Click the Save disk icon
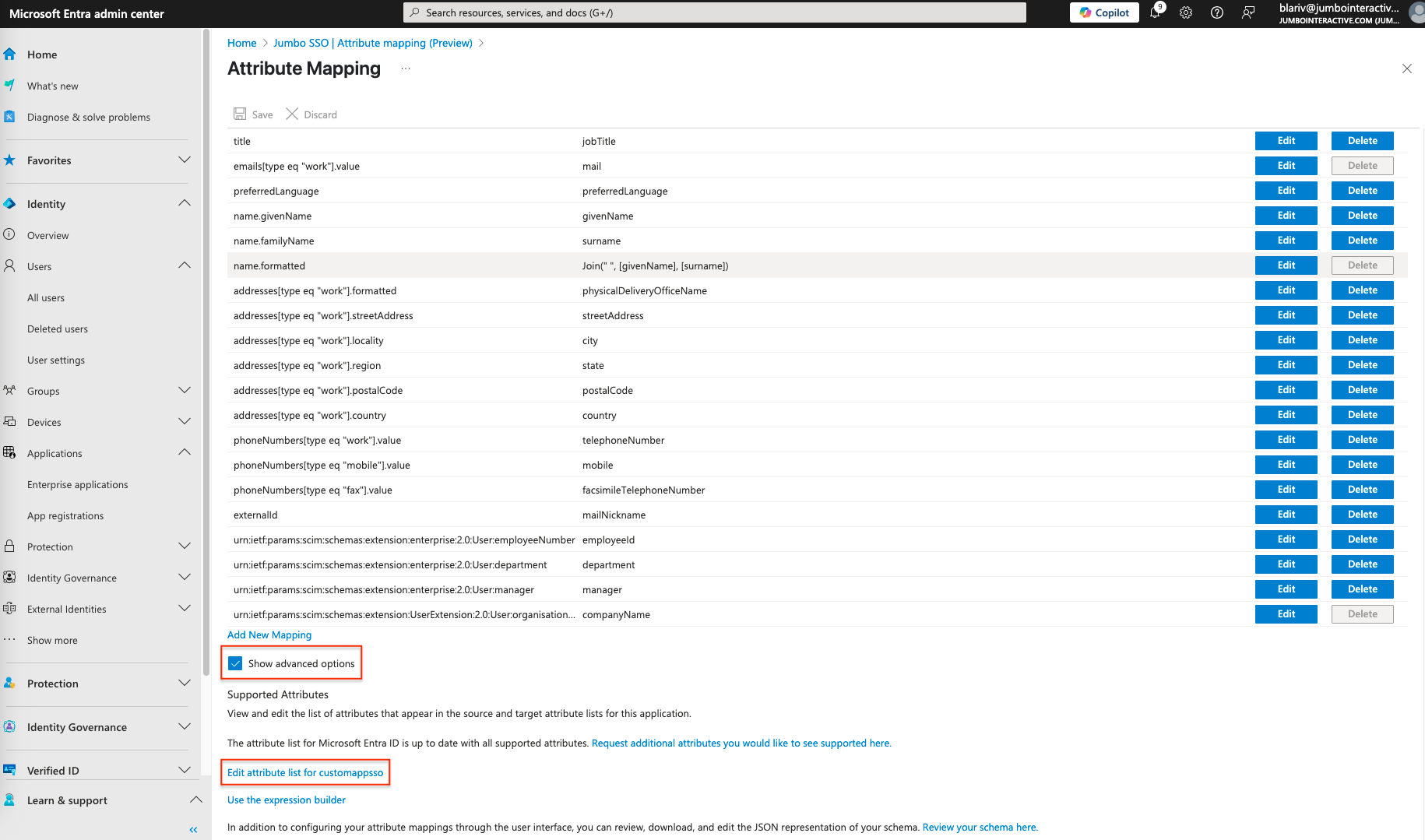Screen dimensions: 1425x840 click(x=240, y=114)
